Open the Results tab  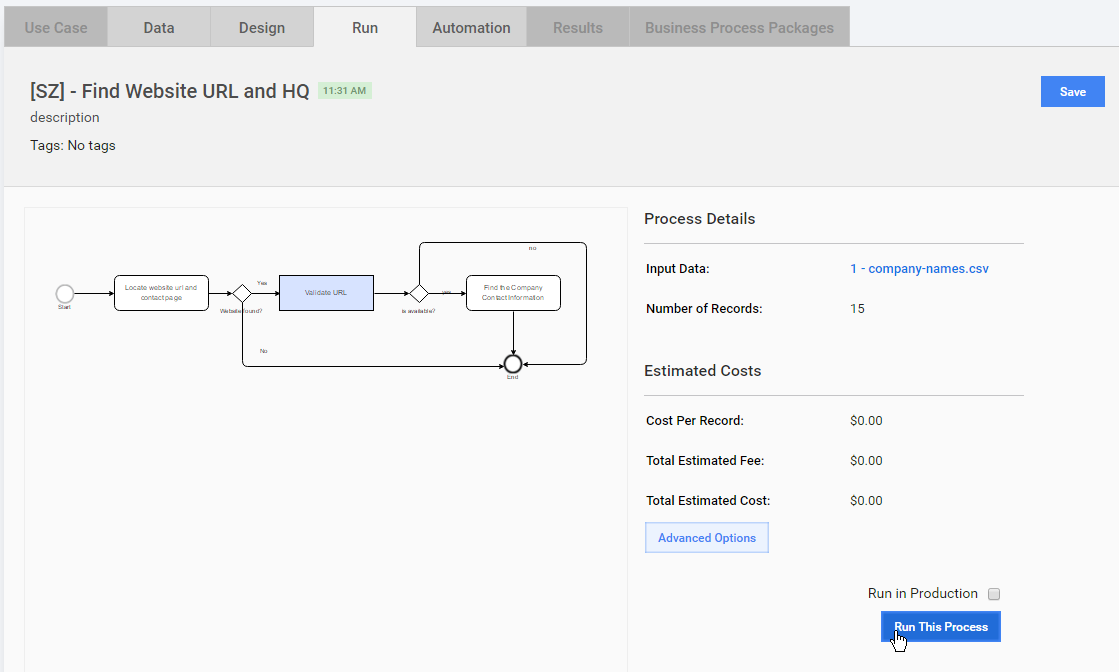(x=578, y=27)
